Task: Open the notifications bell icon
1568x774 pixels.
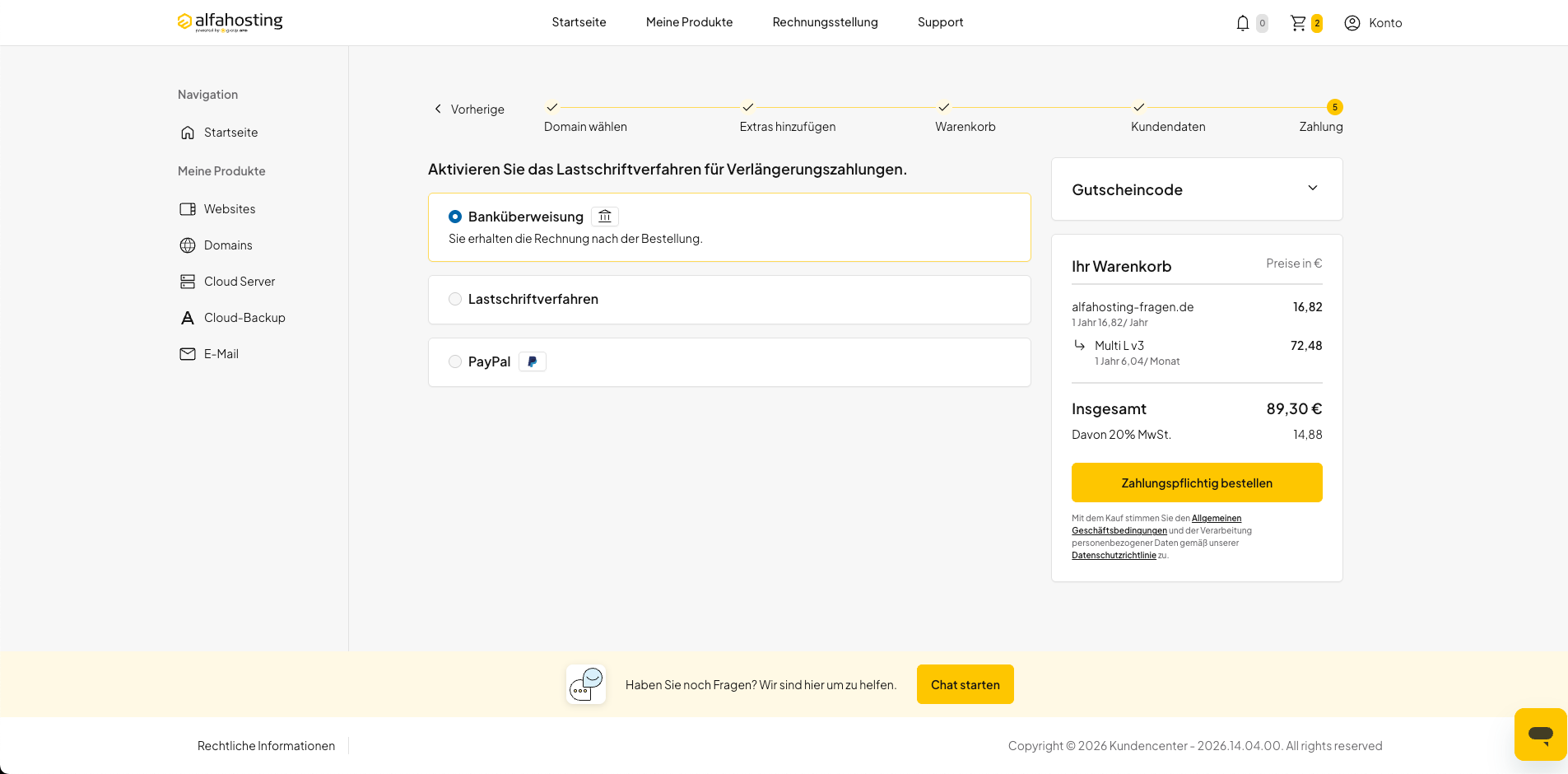Action: click(x=1243, y=23)
